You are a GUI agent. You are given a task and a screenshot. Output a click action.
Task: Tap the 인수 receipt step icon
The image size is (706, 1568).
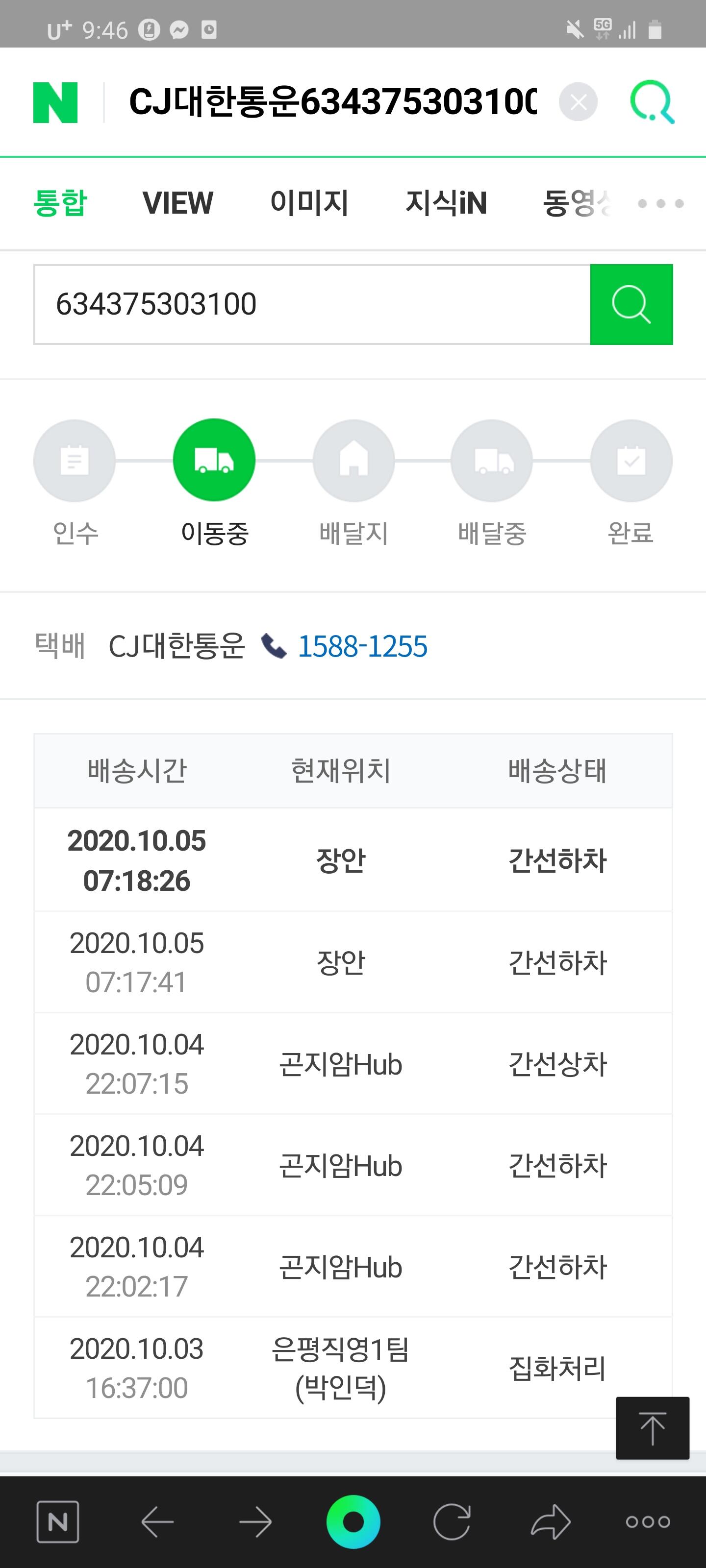pyautogui.click(x=75, y=460)
